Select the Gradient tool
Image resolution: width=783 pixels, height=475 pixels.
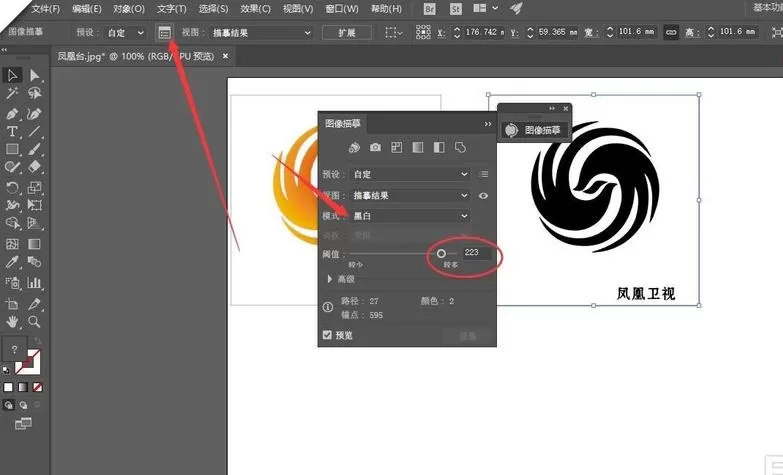(34, 244)
